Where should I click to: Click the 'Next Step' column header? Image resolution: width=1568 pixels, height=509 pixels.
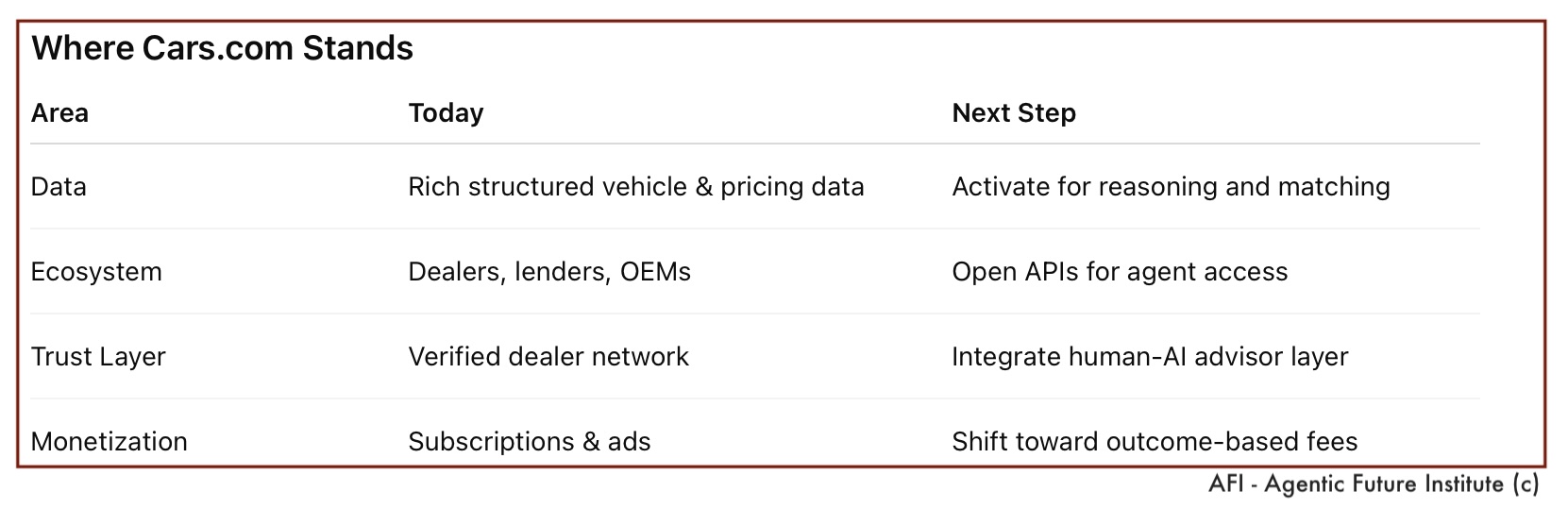(1013, 113)
